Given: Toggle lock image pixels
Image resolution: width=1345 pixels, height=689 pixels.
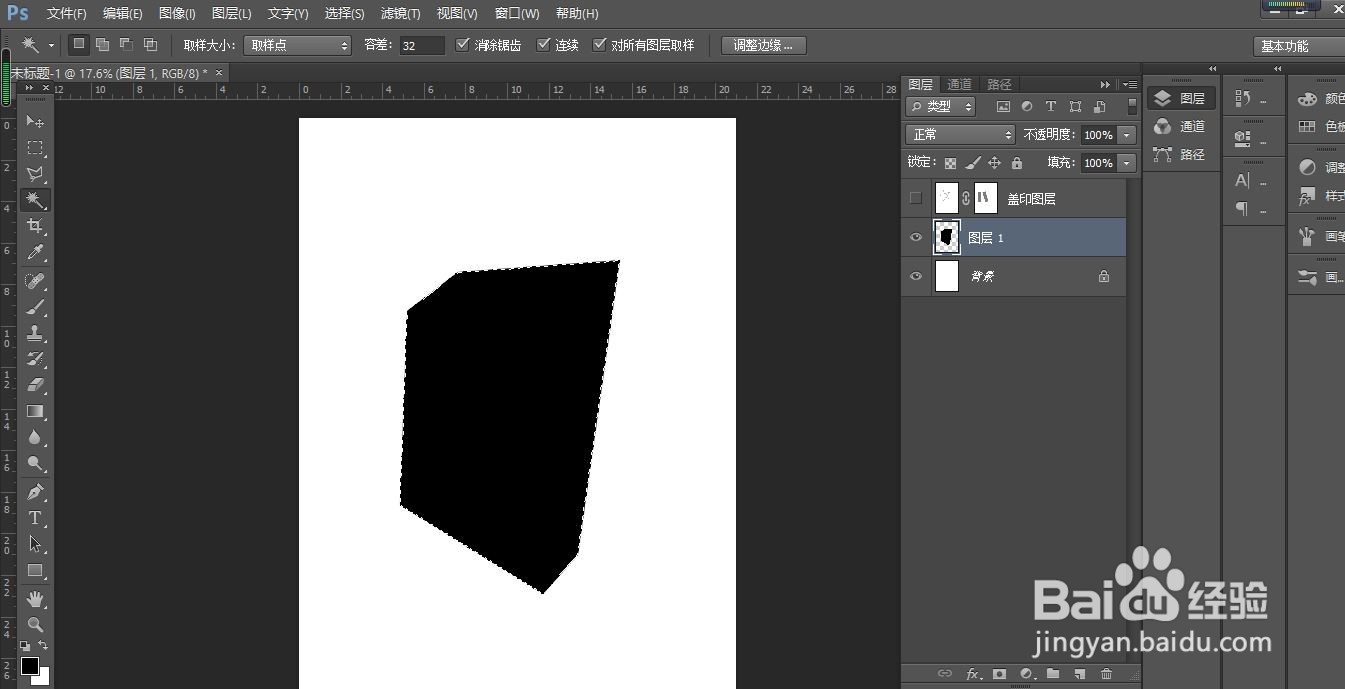Looking at the screenshot, I should click(x=972, y=163).
